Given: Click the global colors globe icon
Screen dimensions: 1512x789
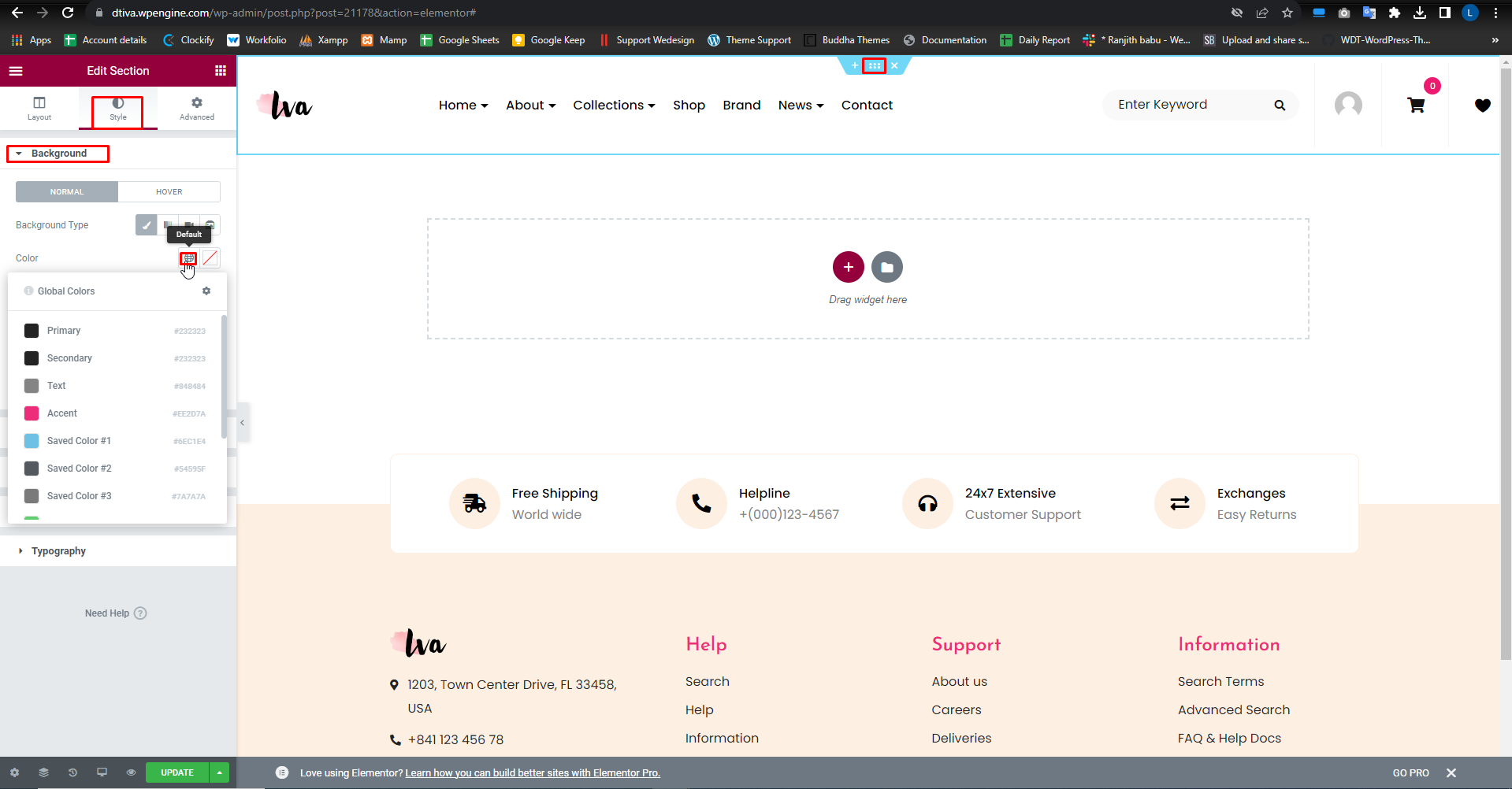Looking at the screenshot, I should point(188,258).
